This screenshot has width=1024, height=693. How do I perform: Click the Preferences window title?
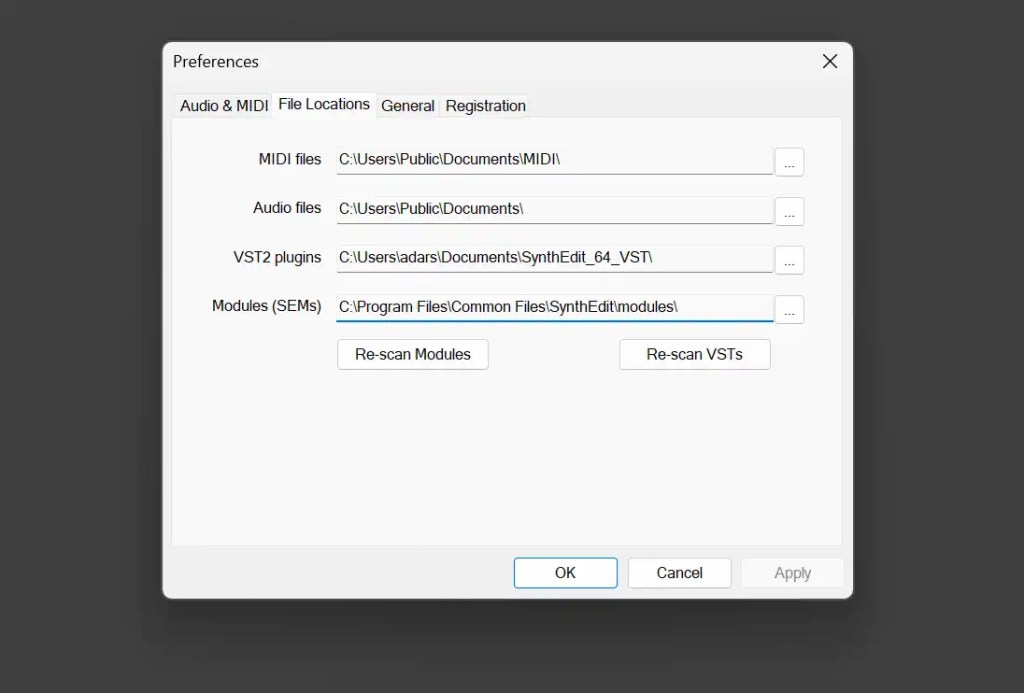click(x=216, y=61)
